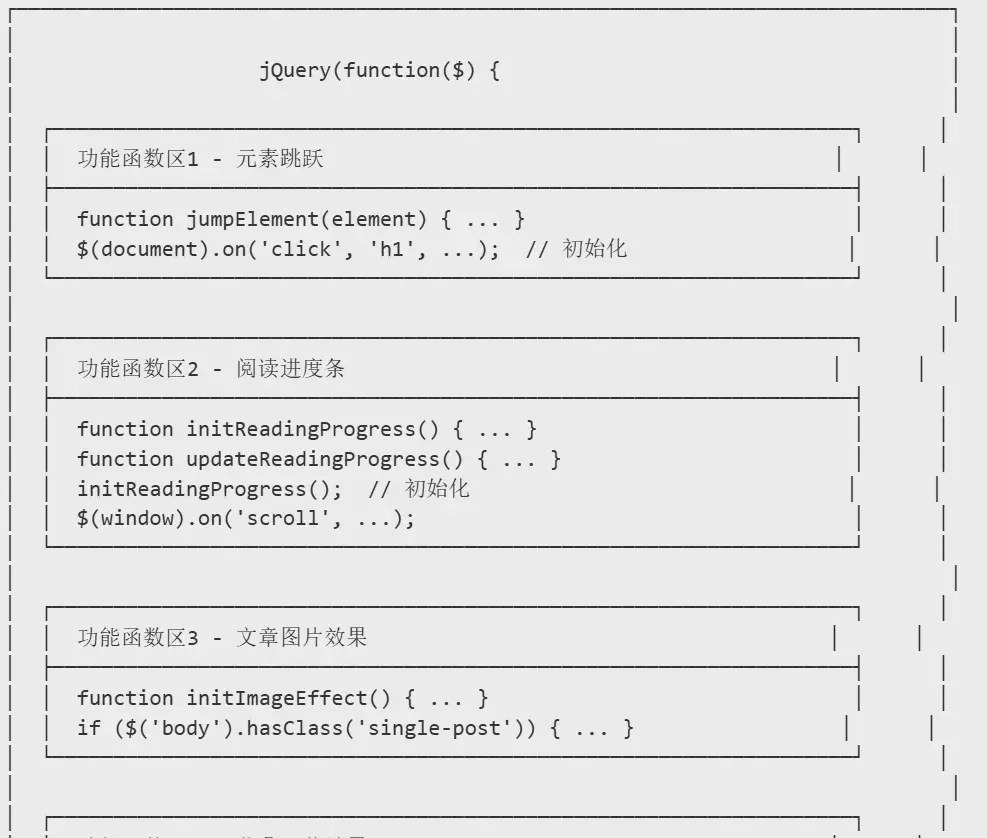Click the 初始化 comment after initReadingProgress();
The height and width of the screenshot is (838, 987).
(x=437, y=489)
